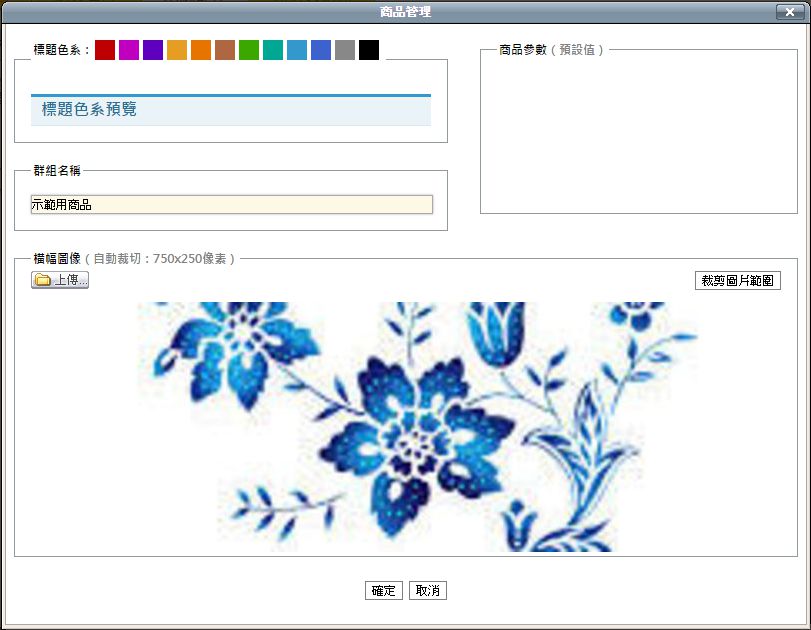This screenshot has height=630, width=811.
Task: Click the folder upload button 上傳
Action: (x=60, y=280)
